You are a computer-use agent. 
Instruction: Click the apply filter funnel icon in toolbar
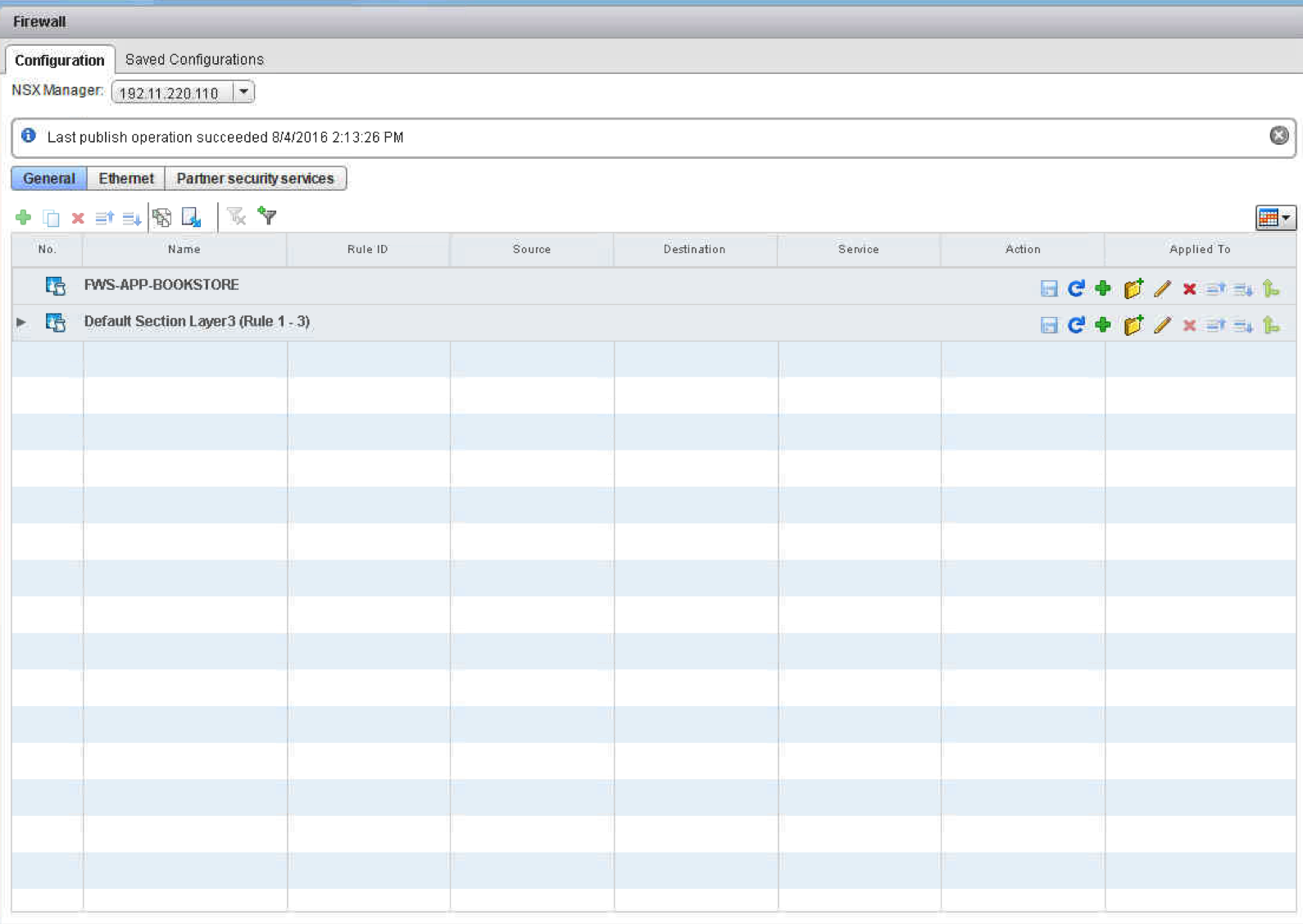[267, 216]
